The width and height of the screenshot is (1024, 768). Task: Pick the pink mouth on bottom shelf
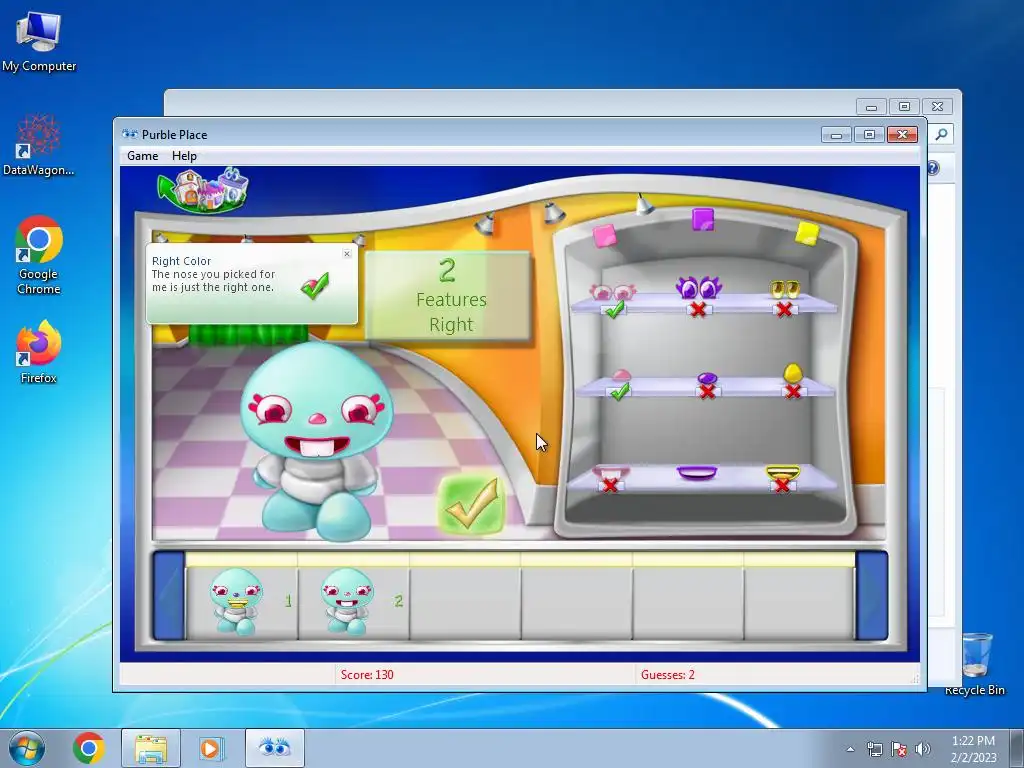pyautogui.click(x=611, y=472)
